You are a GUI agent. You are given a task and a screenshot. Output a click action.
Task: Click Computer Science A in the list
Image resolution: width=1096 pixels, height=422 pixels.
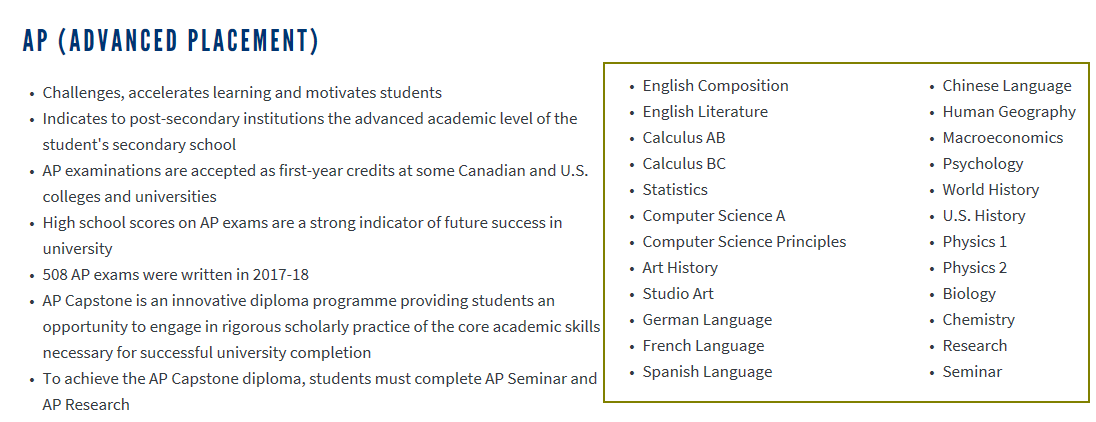[x=714, y=216]
